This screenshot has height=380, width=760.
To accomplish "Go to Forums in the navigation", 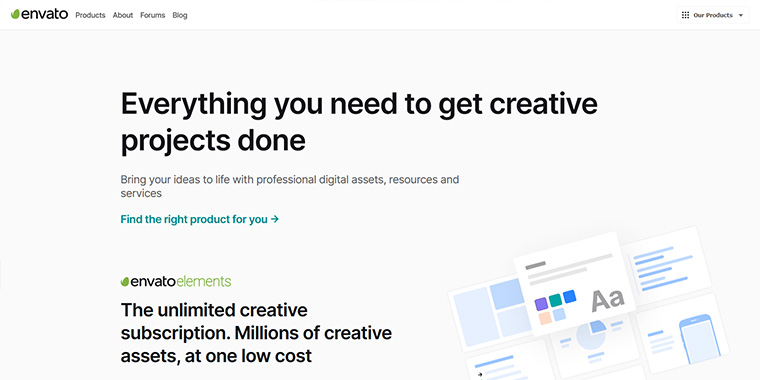I will [153, 15].
